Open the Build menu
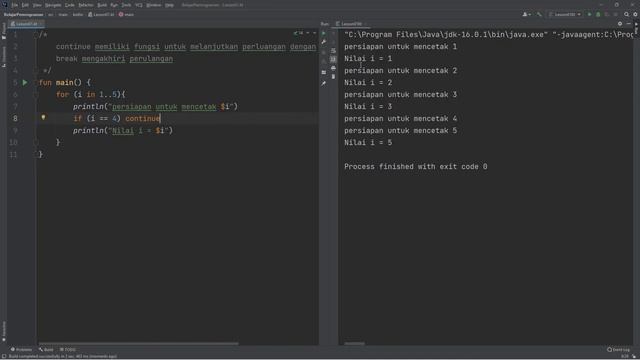This screenshot has width=640, height=360. [x=102, y=5]
